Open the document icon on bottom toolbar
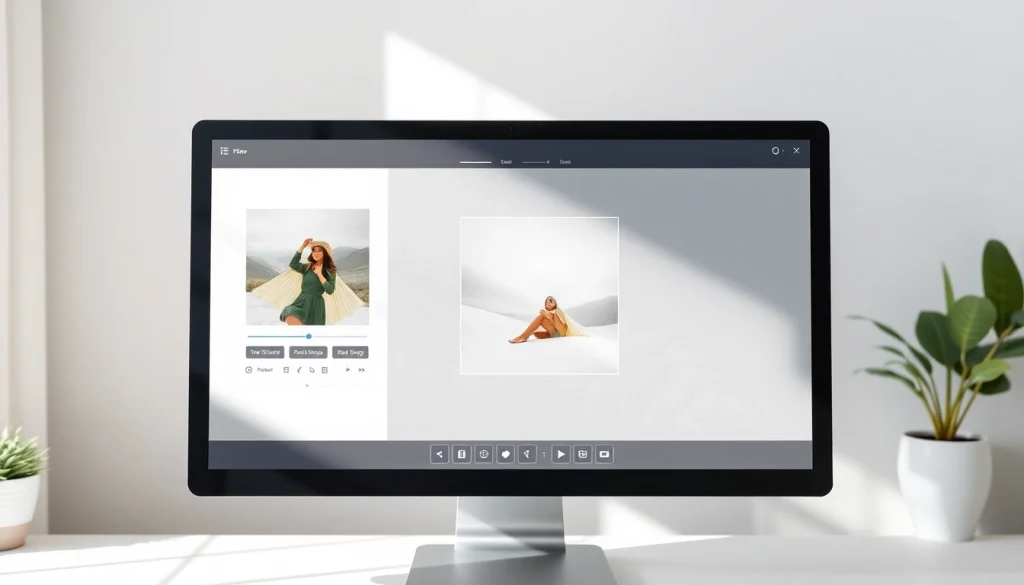This screenshot has height=585, width=1024. point(461,453)
